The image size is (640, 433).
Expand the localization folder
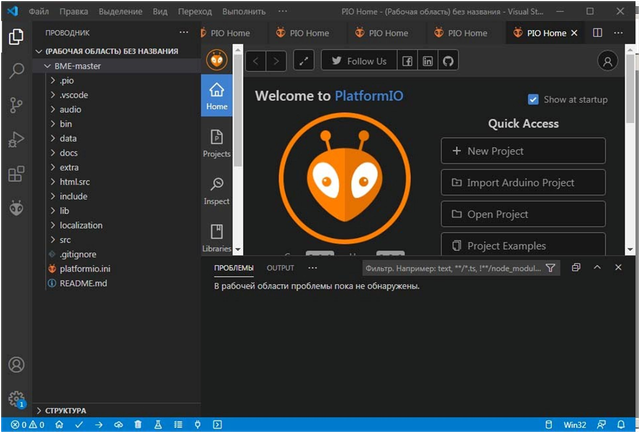116,225
